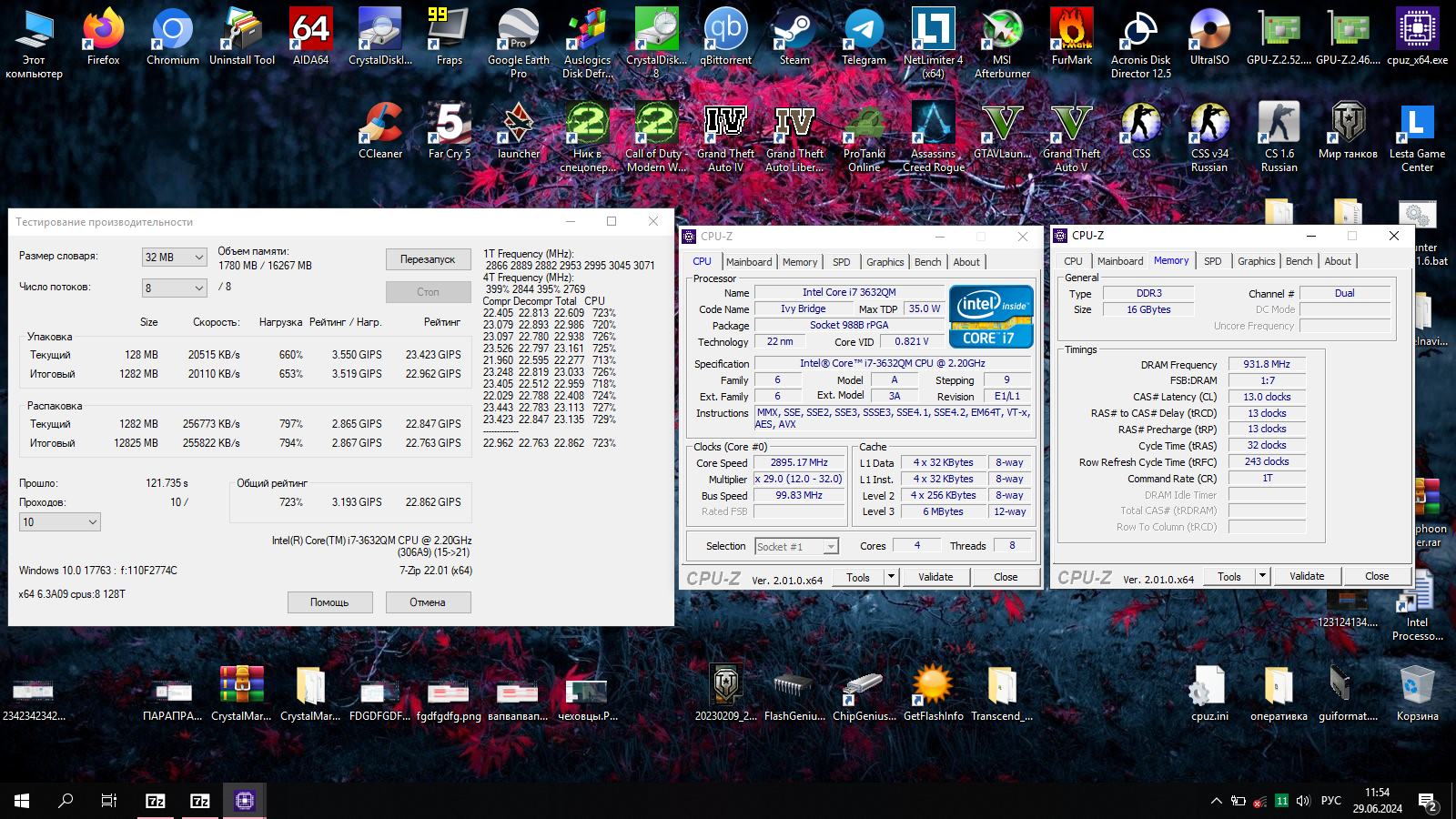Open the dictionary size 32 MB dropdown

pyautogui.click(x=175, y=258)
